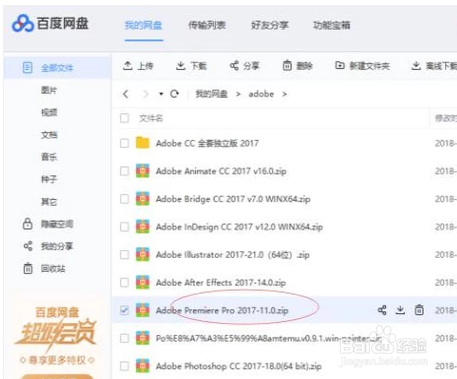The height and width of the screenshot is (379, 457).
Task: Expand the chevron after adobe breadcrumb
Action: pyautogui.click(x=284, y=94)
